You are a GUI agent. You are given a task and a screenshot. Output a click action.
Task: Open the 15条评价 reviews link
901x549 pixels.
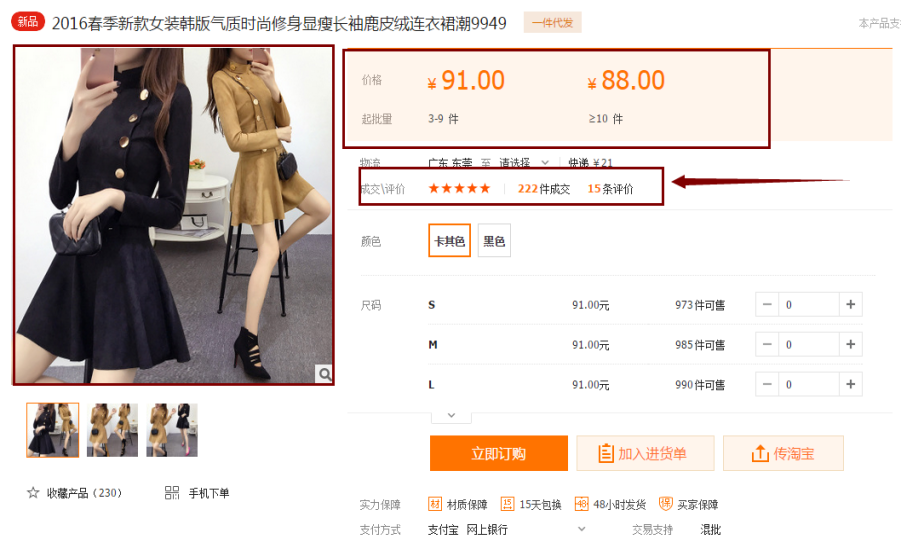(x=610, y=188)
